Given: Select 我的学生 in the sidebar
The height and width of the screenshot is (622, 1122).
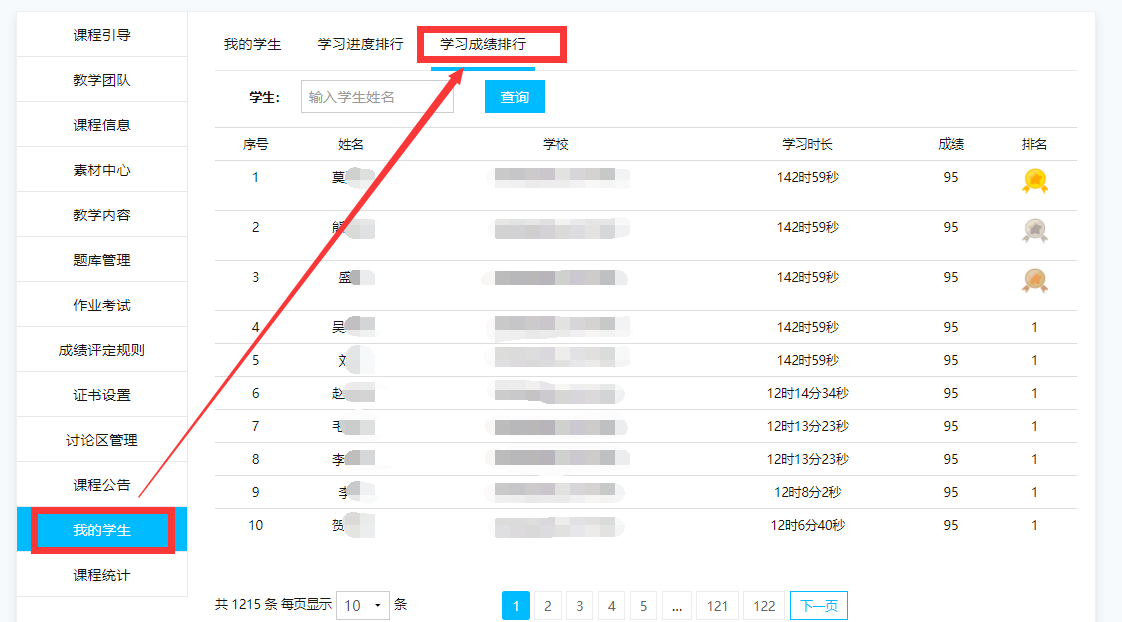Looking at the screenshot, I should point(102,530).
